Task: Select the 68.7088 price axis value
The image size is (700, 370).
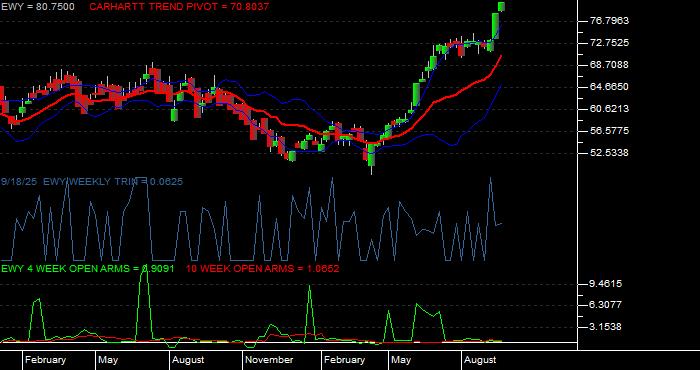Action: click(x=609, y=65)
